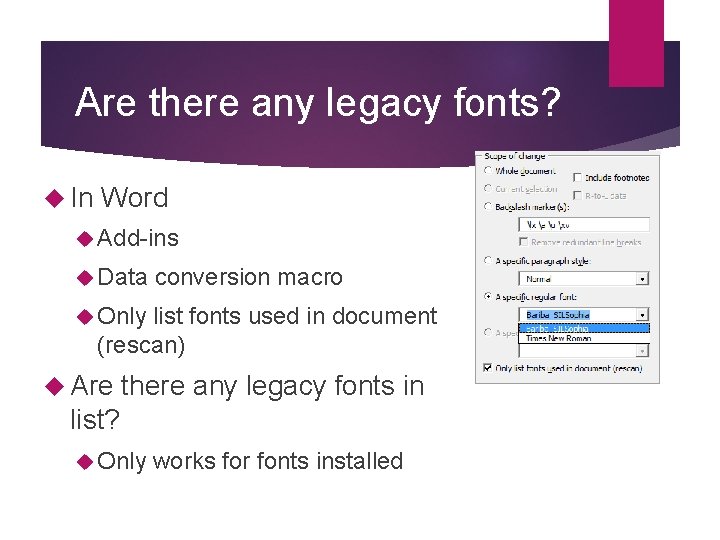720x540 pixels.
Task: Choose Times New Roman from font list
Action: (584, 338)
